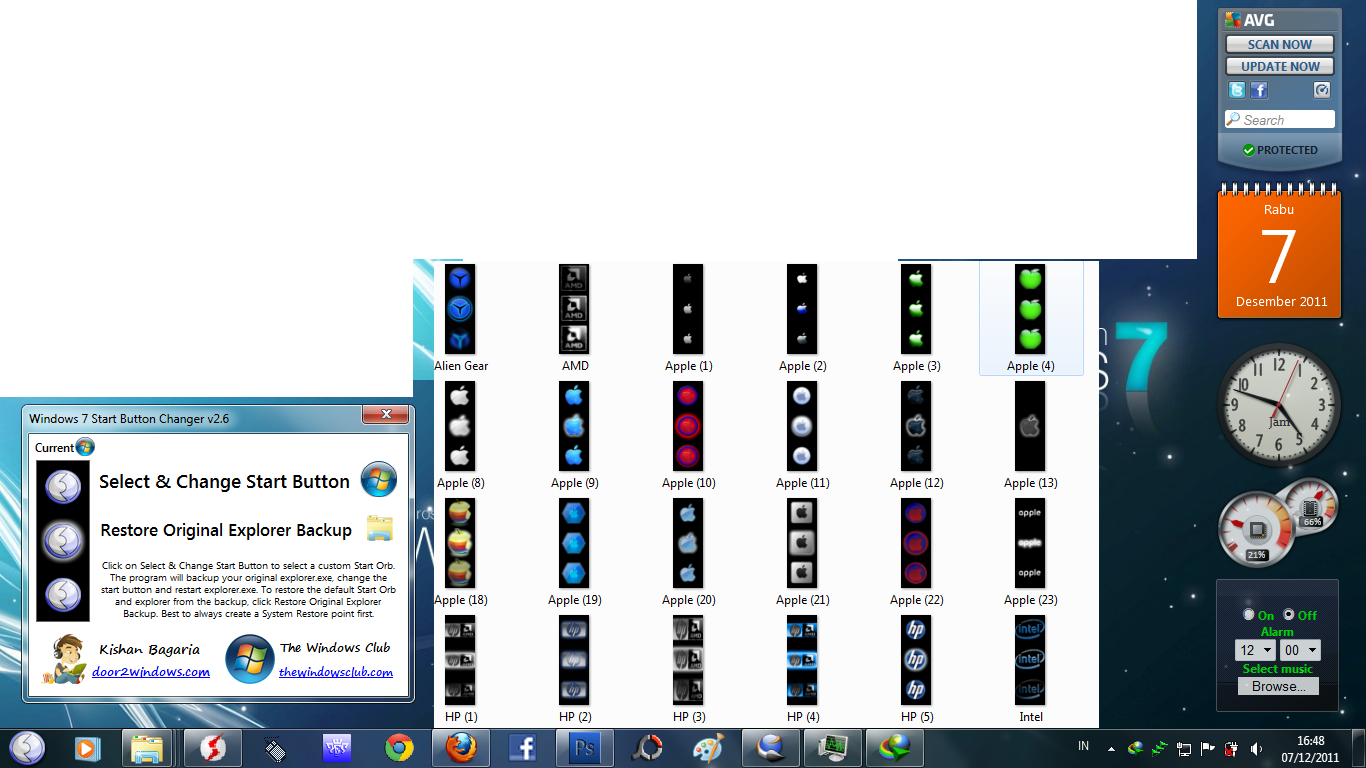
Task: Click AVG gadget Update Now button
Action: click(1280, 66)
